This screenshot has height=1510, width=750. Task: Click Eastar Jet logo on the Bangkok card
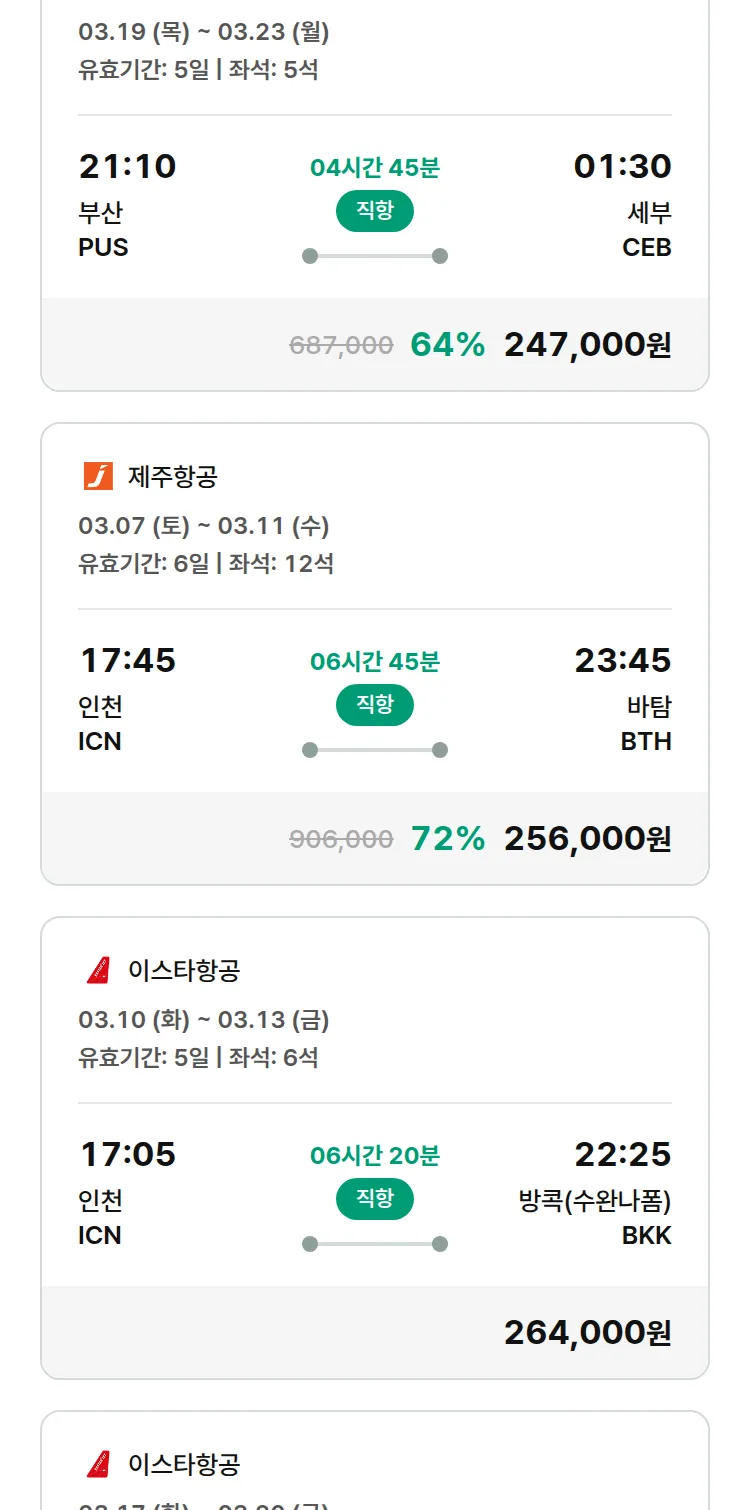[98, 970]
